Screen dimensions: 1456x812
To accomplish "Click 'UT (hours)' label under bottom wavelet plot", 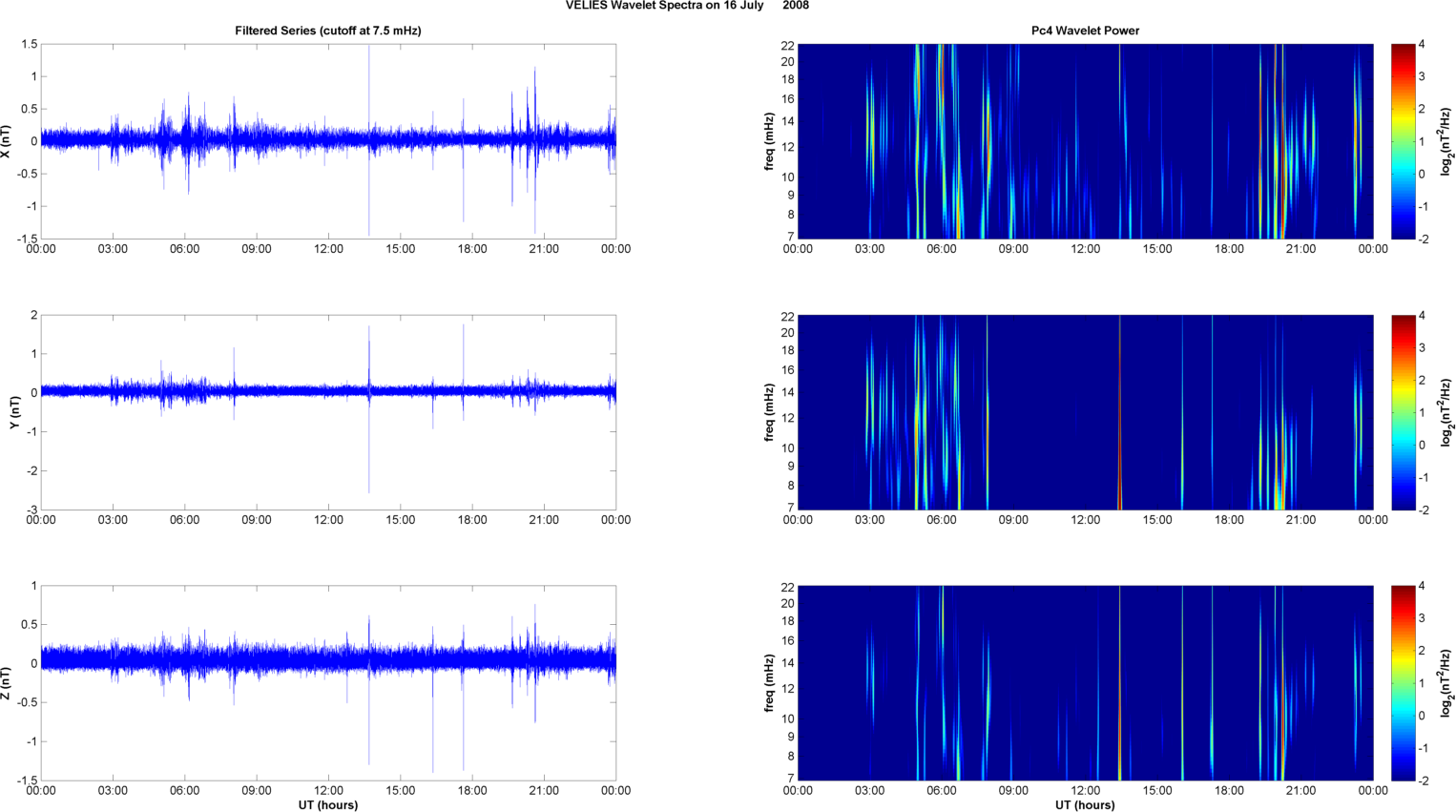I will pyautogui.click(x=1085, y=804).
